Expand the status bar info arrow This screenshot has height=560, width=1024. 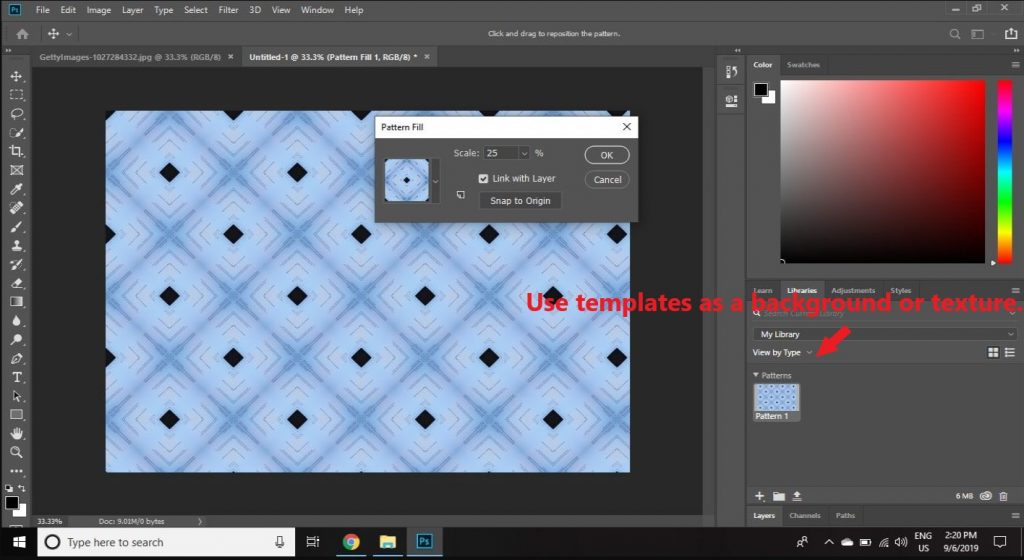point(200,521)
